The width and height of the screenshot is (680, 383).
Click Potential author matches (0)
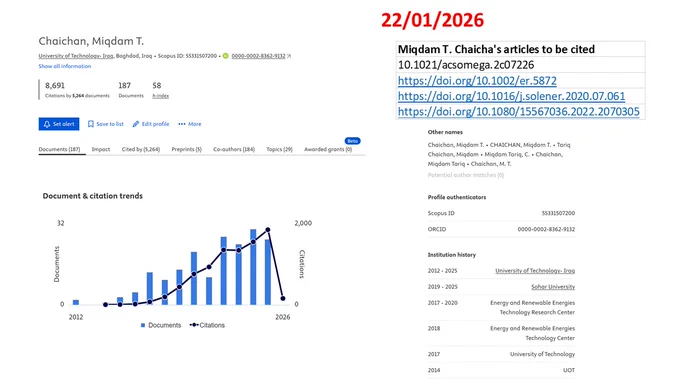[x=466, y=175]
